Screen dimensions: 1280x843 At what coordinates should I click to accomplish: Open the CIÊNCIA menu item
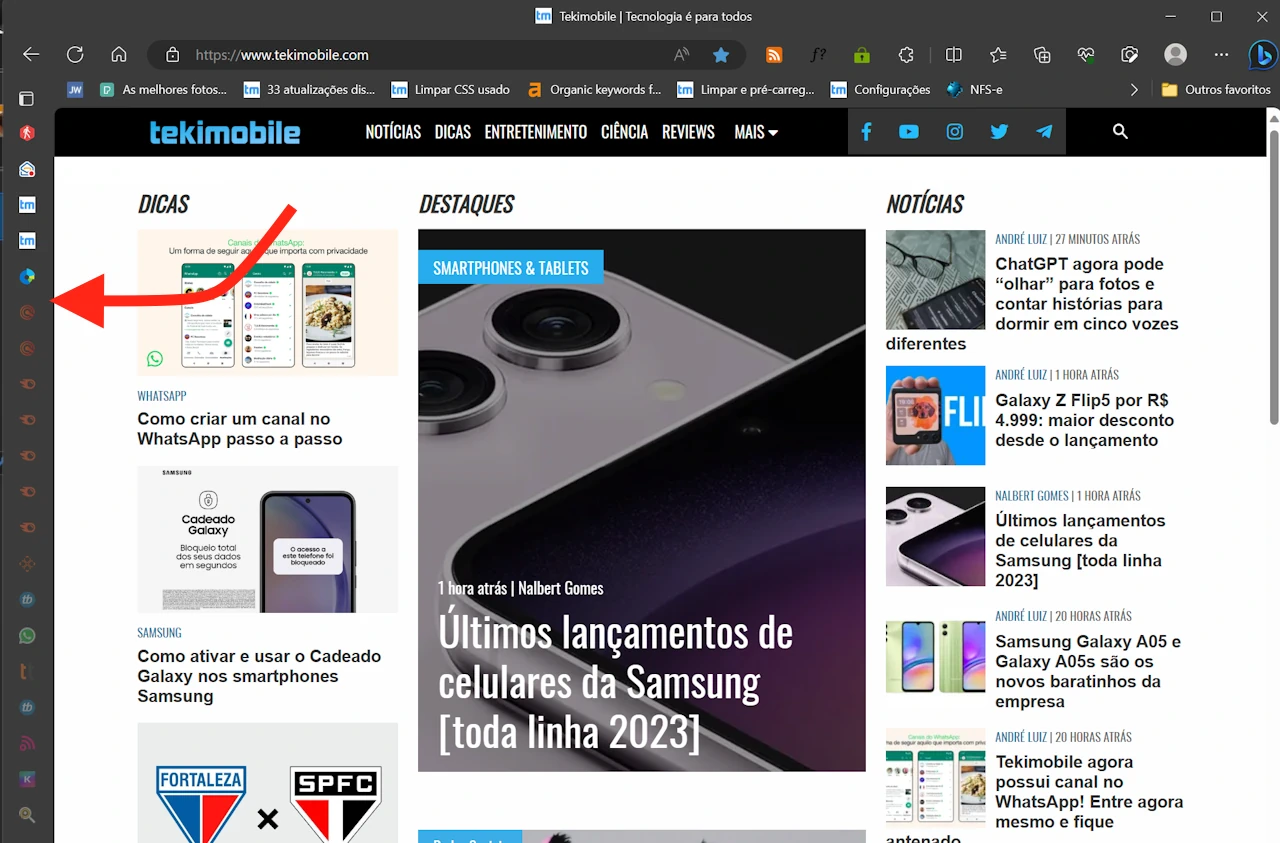tap(625, 132)
